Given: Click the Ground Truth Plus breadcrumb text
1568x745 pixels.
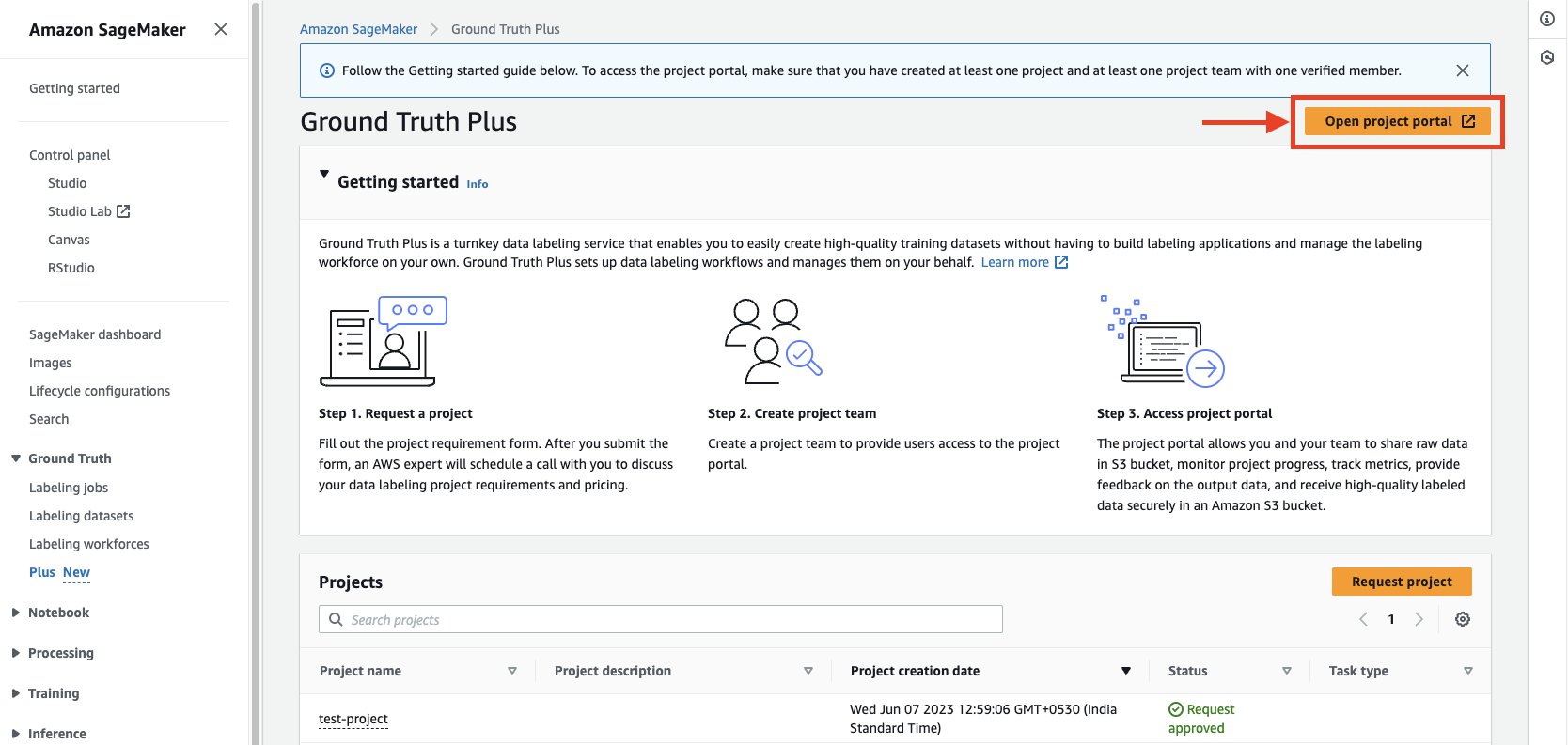Looking at the screenshot, I should point(506,29).
